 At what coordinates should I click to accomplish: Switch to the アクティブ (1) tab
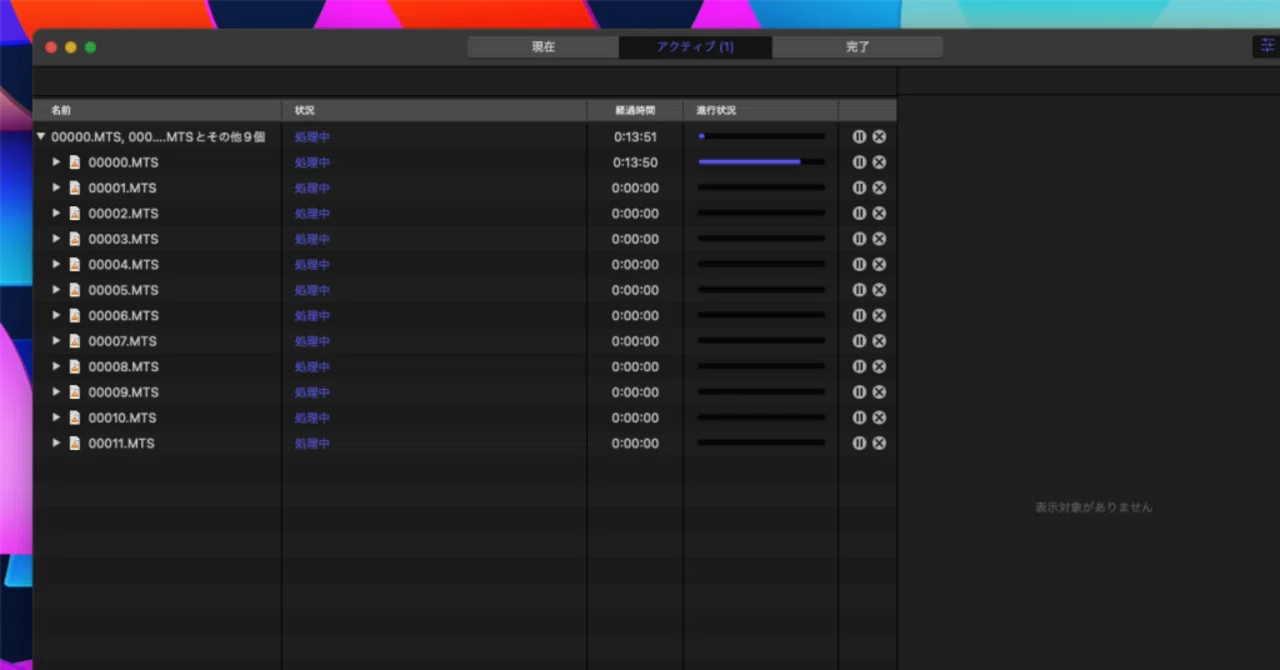[695, 47]
